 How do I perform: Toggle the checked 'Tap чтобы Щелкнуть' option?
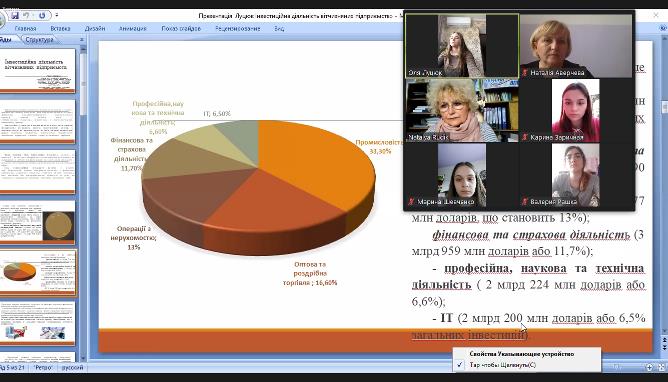tap(527, 365)
